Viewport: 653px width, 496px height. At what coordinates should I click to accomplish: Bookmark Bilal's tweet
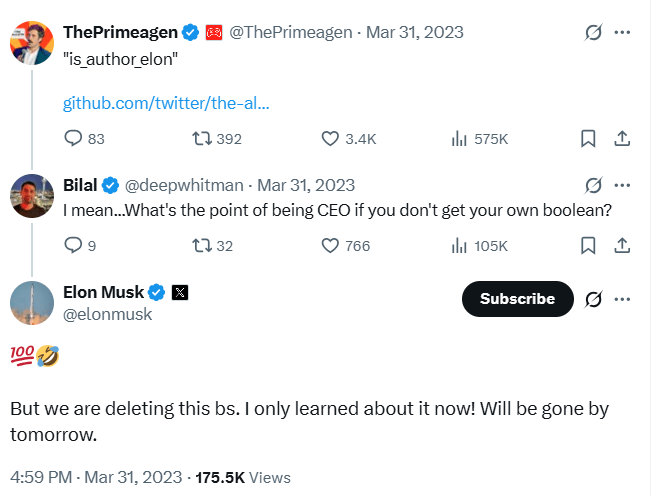[590, 245]
